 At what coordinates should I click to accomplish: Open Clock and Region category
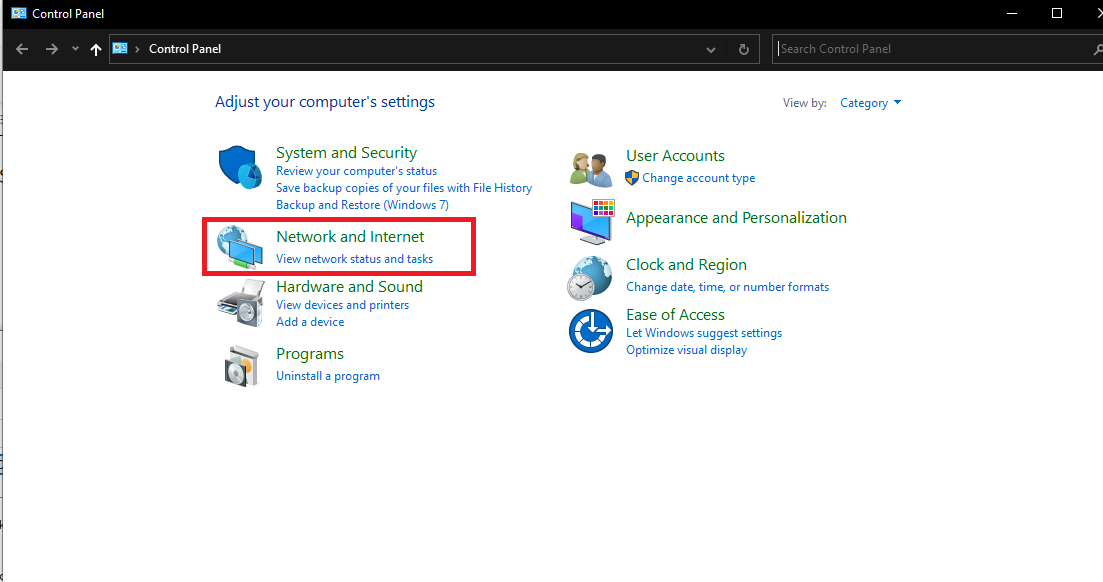click(x=687, y=265)
